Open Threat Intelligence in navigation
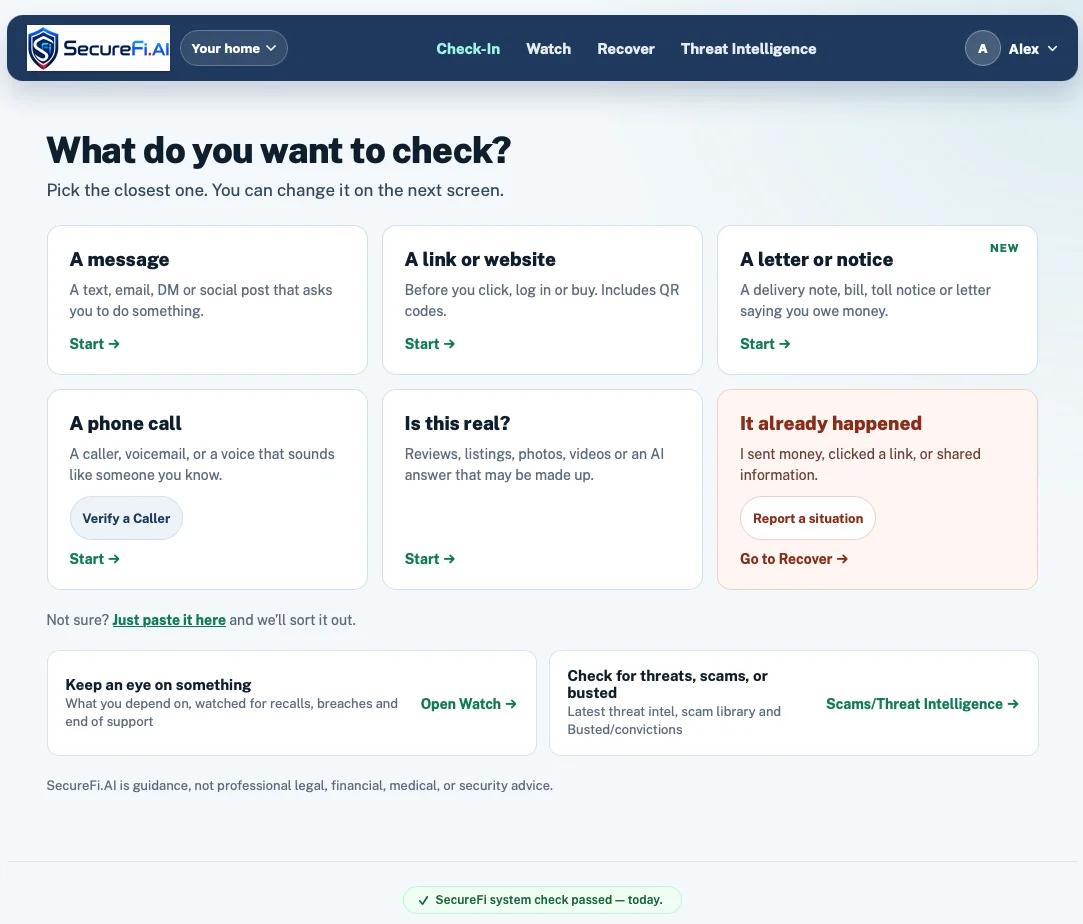Viewport: 1083px width, 924px height. pos(748,49)
